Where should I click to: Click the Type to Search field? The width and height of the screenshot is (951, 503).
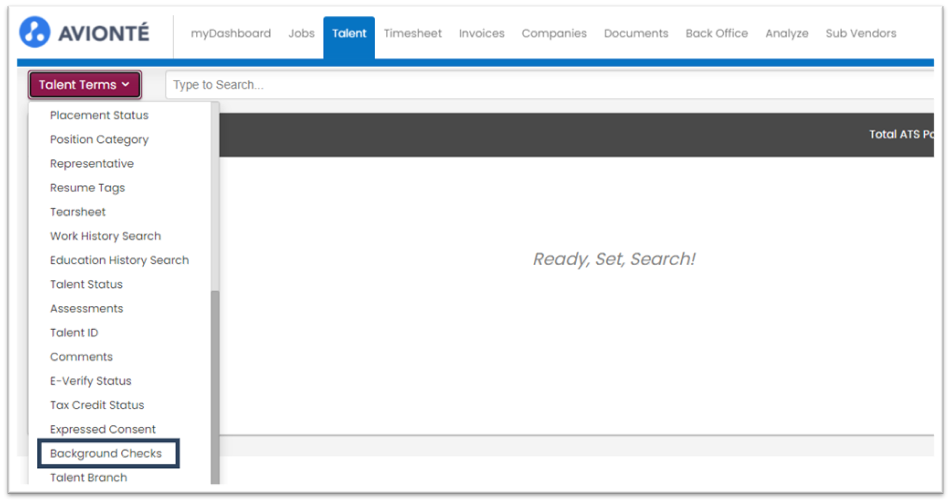pyautogui.click(x=549, y=85)
